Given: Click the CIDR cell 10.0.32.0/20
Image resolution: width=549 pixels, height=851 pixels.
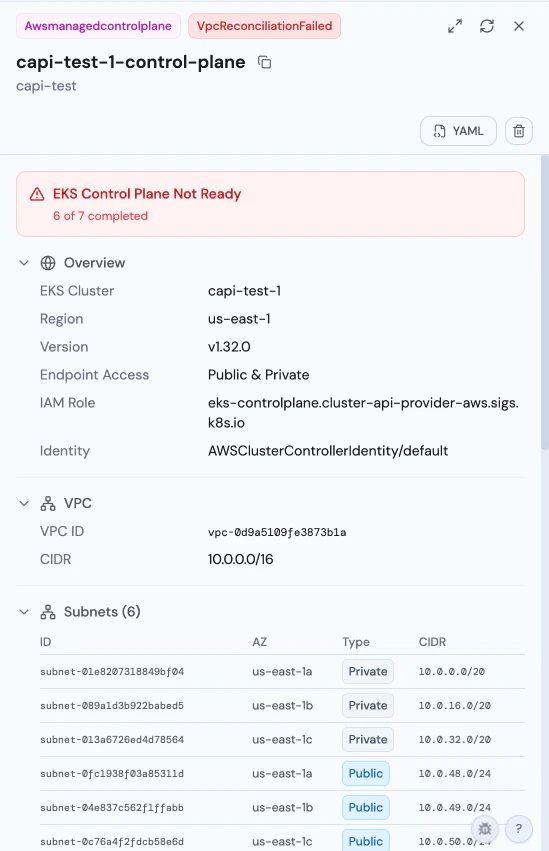Looking at the screenshot, I should tap(455, 740).
